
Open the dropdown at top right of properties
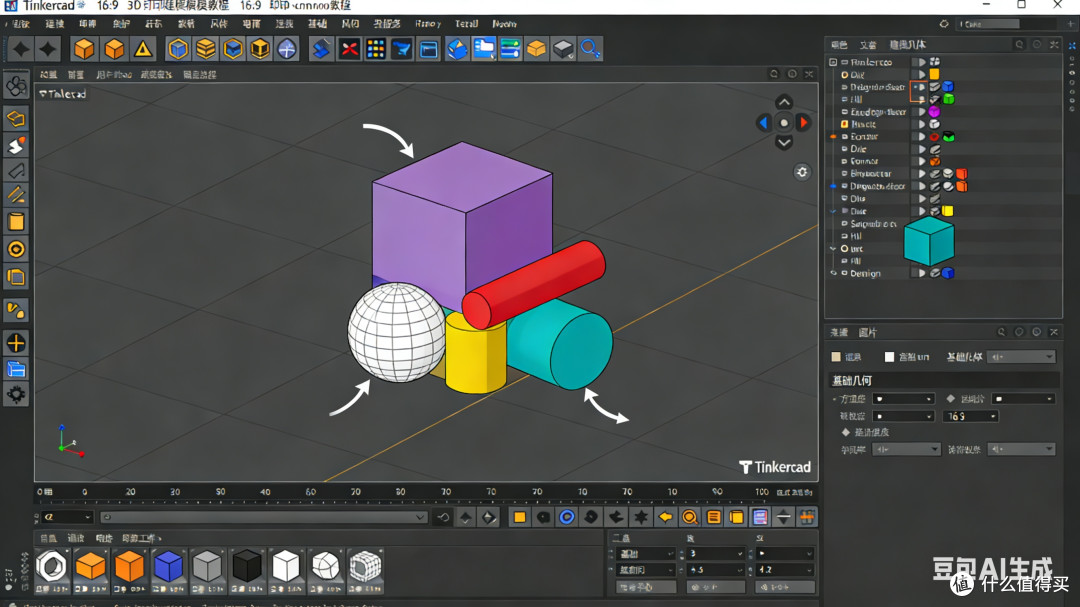point(1021,357)
